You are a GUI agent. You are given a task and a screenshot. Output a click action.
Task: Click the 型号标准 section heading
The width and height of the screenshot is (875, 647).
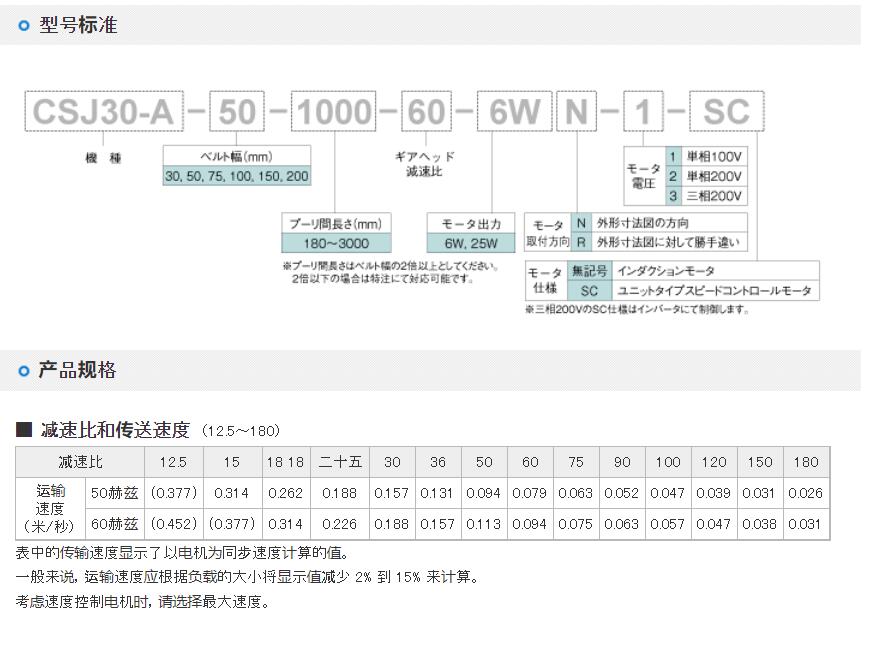(x=78, y=25)
